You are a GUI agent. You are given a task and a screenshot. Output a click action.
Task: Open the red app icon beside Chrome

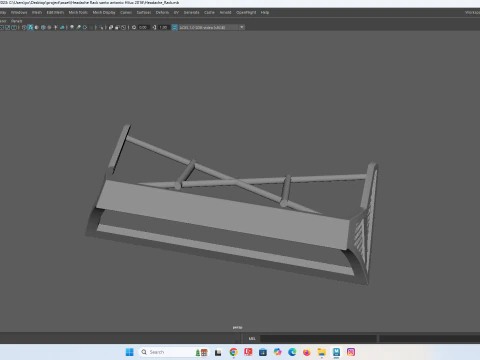248,352
